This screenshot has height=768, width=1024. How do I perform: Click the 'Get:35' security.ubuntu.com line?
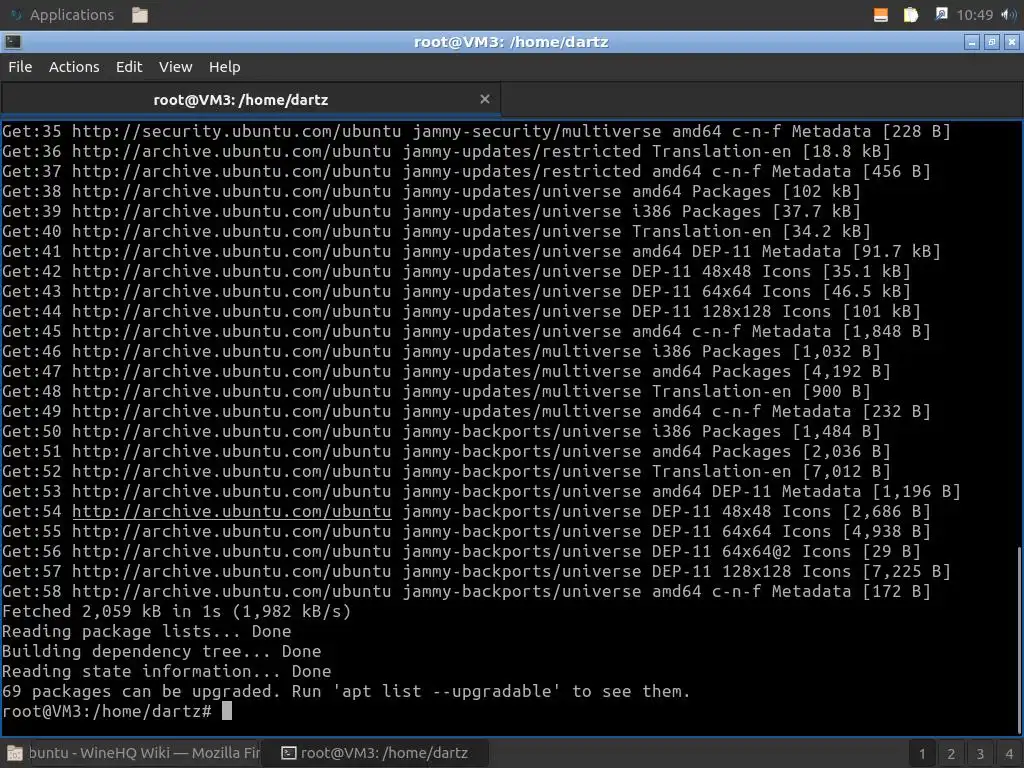tap(476, 131)
